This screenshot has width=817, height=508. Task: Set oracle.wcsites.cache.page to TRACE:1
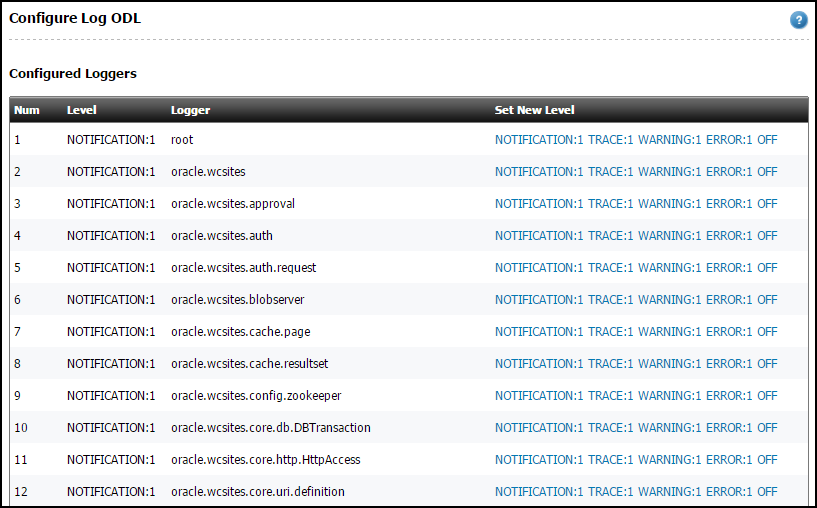pyautogui.click(x=610, y=331)
